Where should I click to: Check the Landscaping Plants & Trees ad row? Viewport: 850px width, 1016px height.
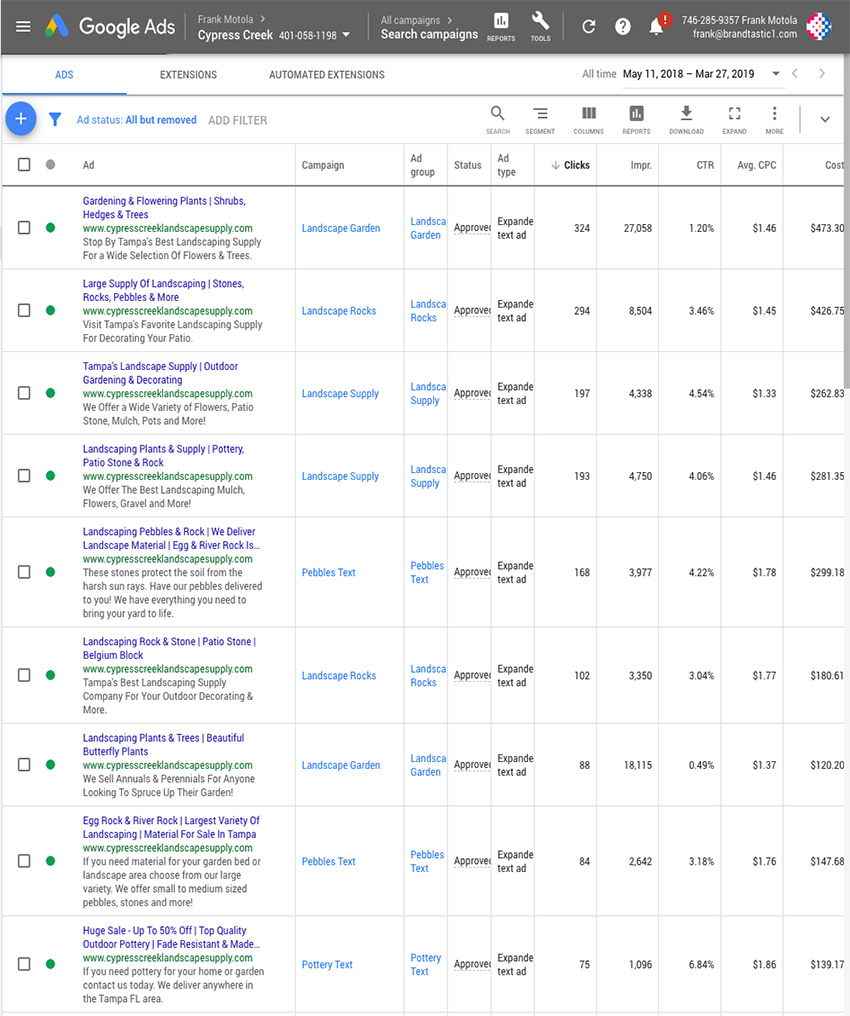[24, 765]
